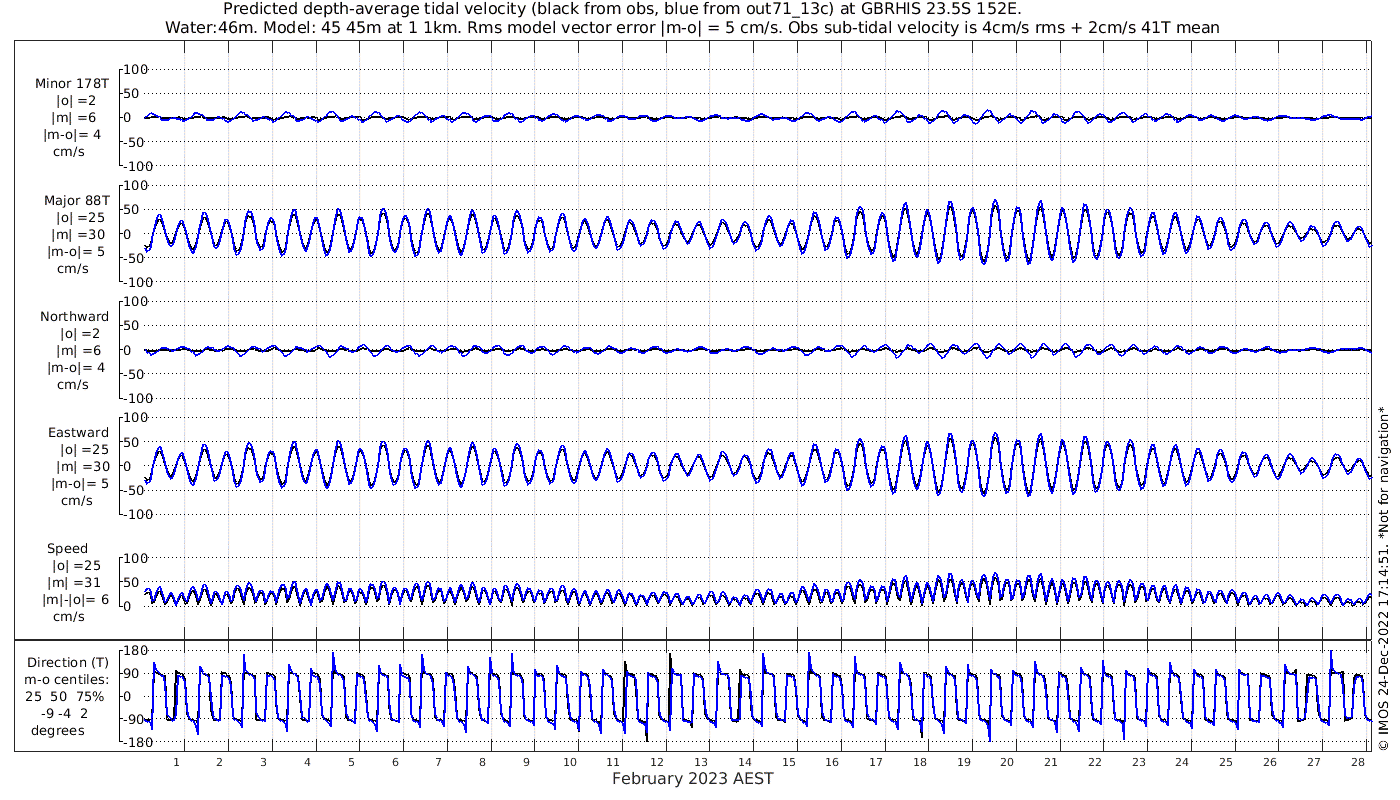Screen dimensions: 1400x800
Task: Click the '-180' tick on the Direction axis
Action: pos(134,742)
